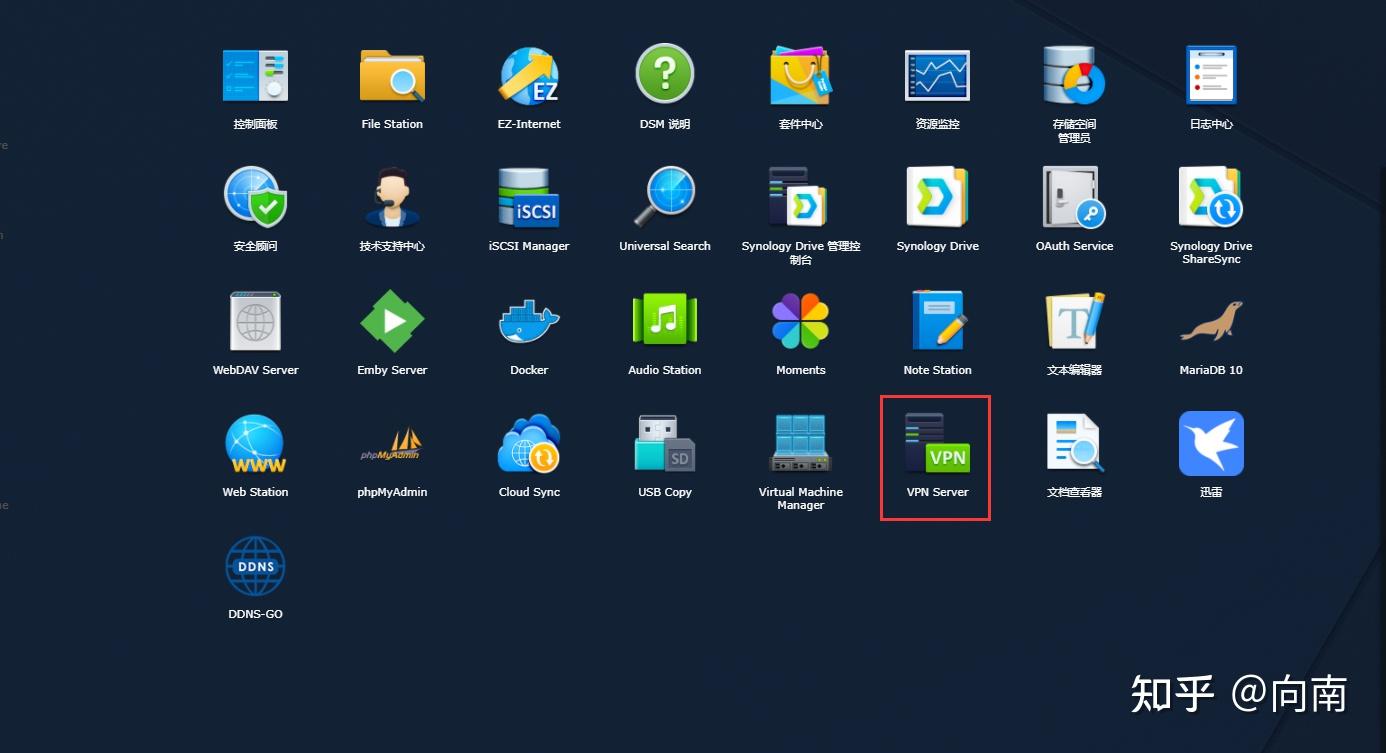
Task: Launch Synology Drive app
Action: pos(937,197)
